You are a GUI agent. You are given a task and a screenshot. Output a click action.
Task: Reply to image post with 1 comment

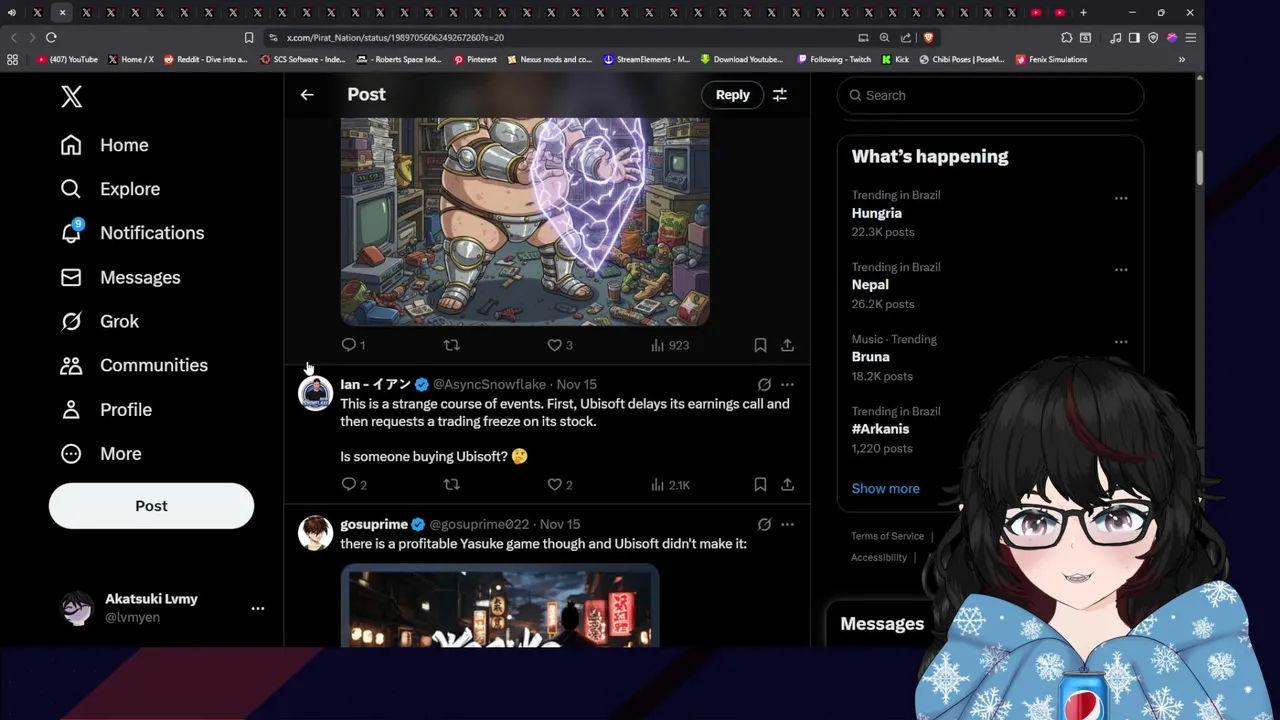(353, 345)
